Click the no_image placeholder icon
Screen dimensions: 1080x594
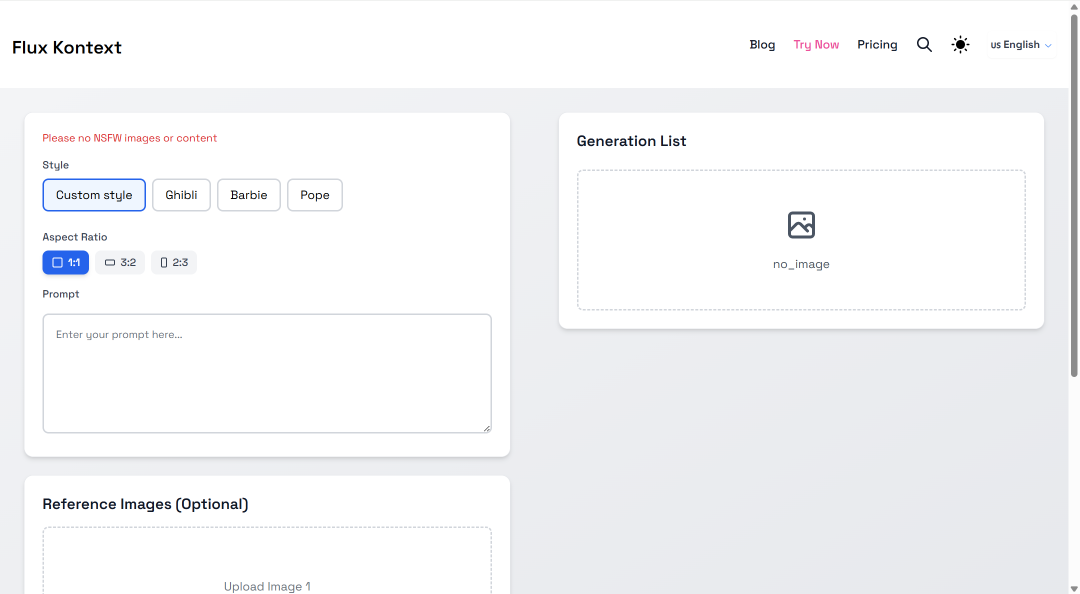click(801, 225)
